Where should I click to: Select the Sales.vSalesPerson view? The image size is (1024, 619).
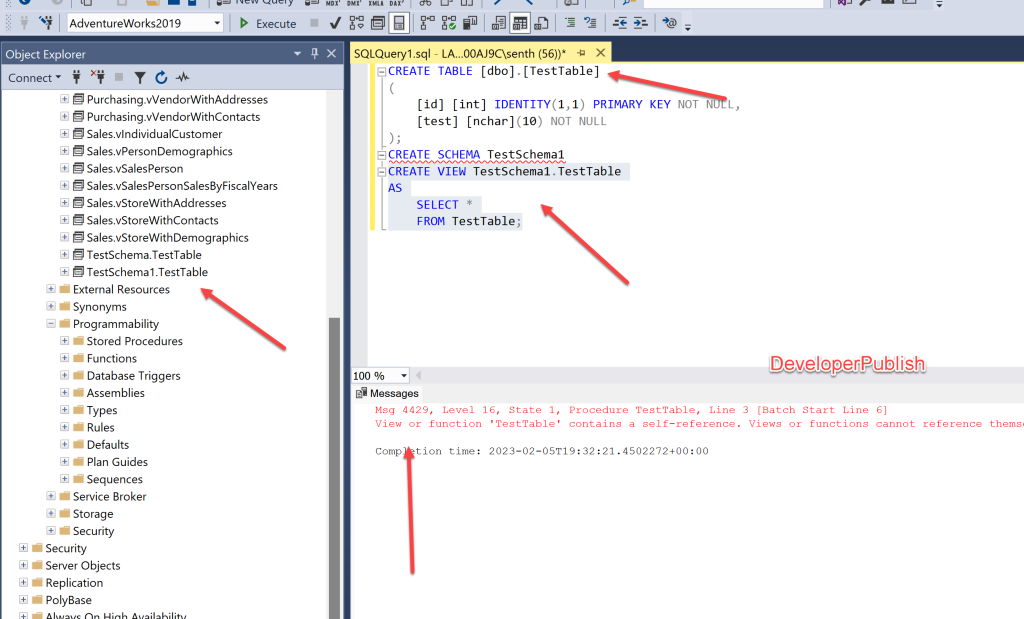coord(134,168)
